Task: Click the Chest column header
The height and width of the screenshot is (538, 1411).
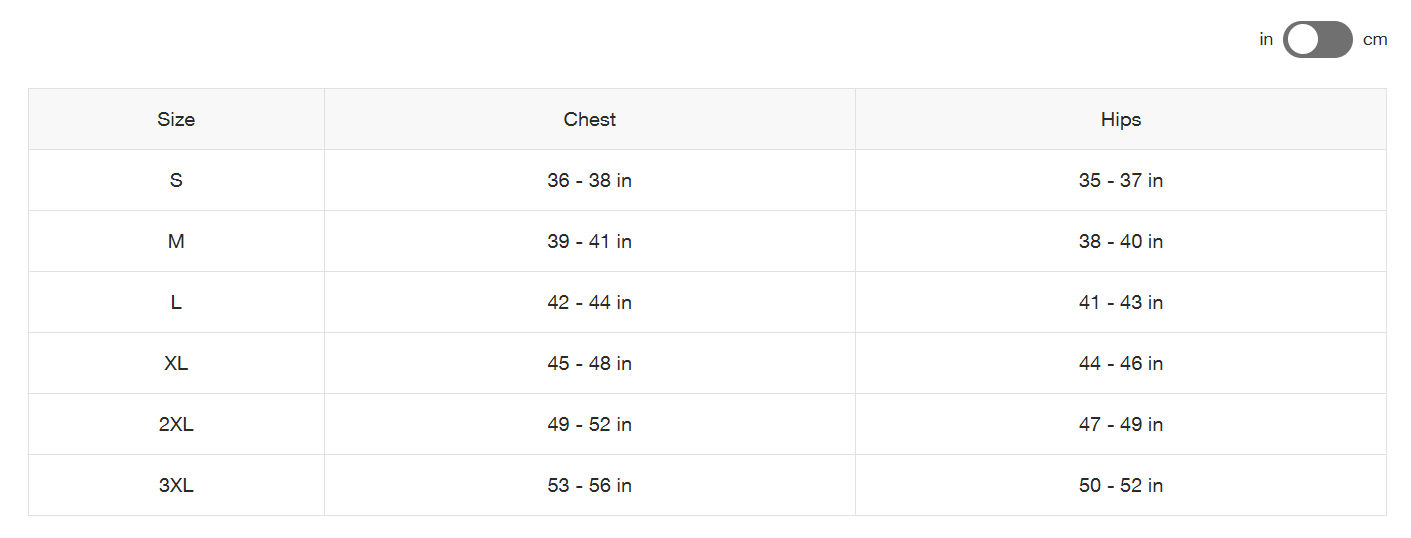Action: [590, 119]
